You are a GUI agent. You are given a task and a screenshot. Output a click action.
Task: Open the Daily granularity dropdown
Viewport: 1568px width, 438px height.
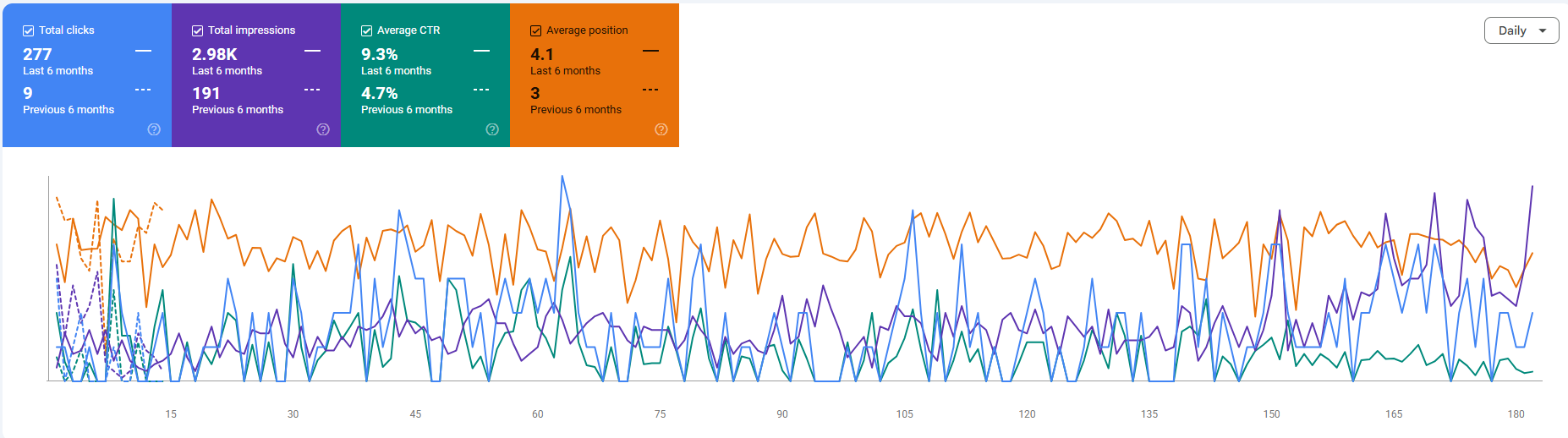click(x=1521, y=30)
